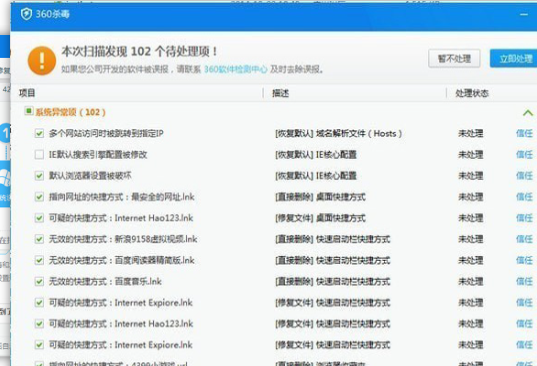
Task: Click 未处理 status of 百度音乐.lnk row
Action: tap(471, 281)
